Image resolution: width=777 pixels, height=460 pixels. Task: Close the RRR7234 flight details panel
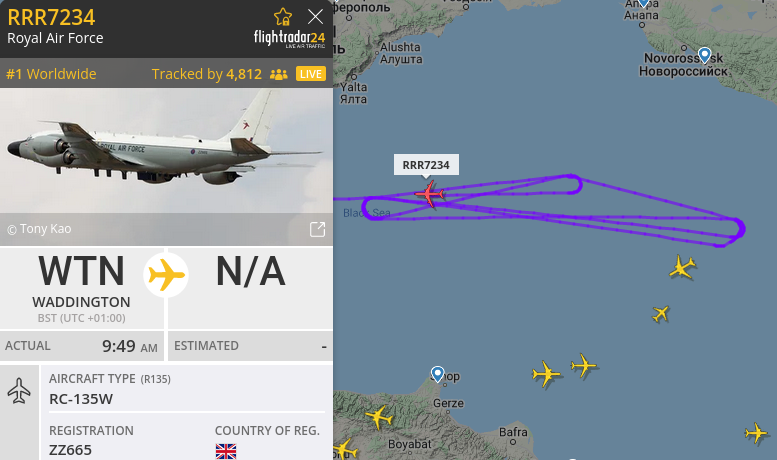pos(316,17)
